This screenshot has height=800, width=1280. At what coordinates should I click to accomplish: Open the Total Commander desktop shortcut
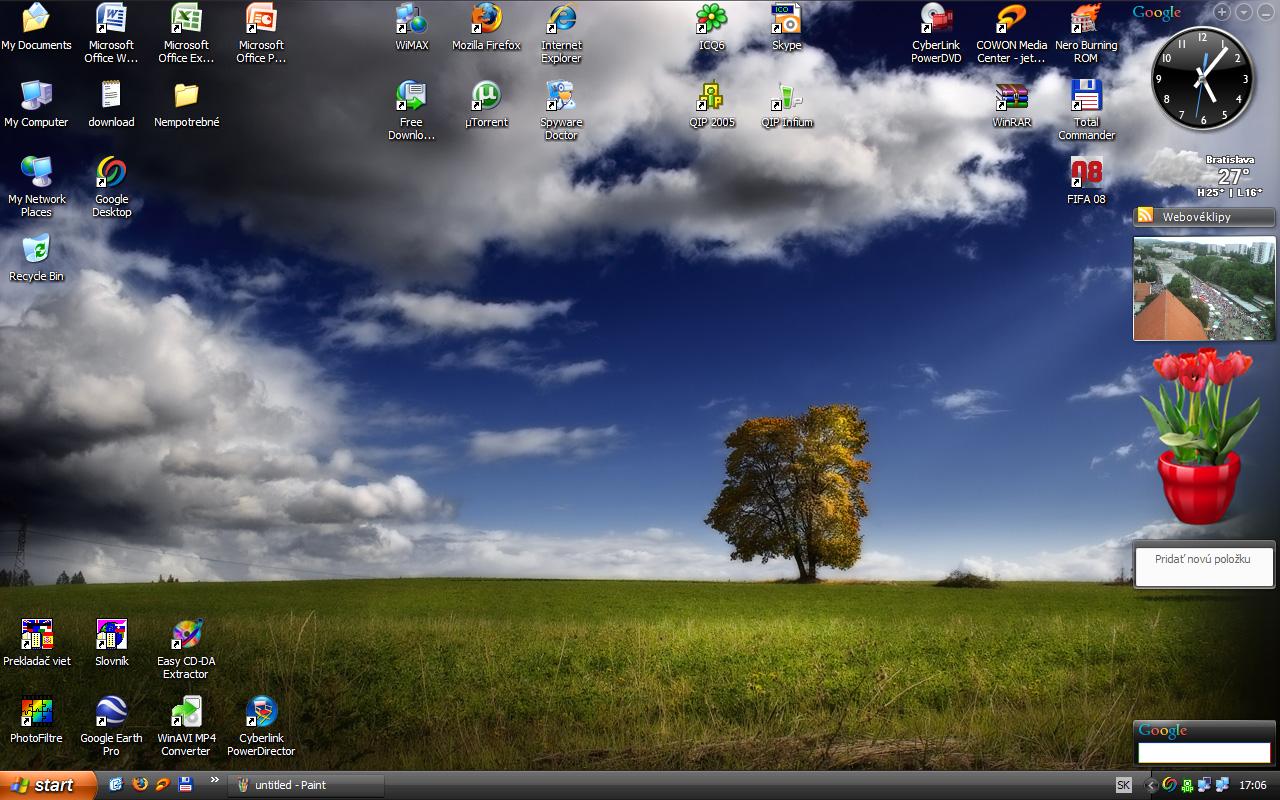click(x=1086, y=97)
